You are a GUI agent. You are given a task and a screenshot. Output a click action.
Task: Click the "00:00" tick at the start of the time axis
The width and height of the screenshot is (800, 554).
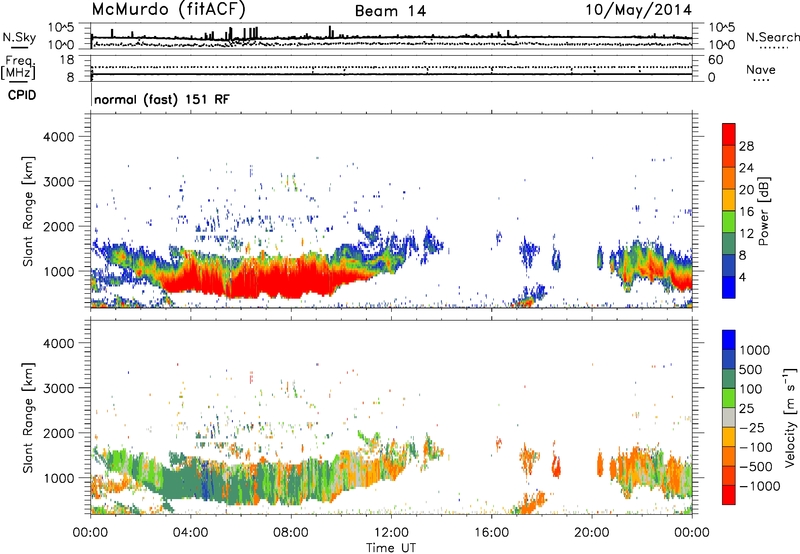(x=90, y=533)
